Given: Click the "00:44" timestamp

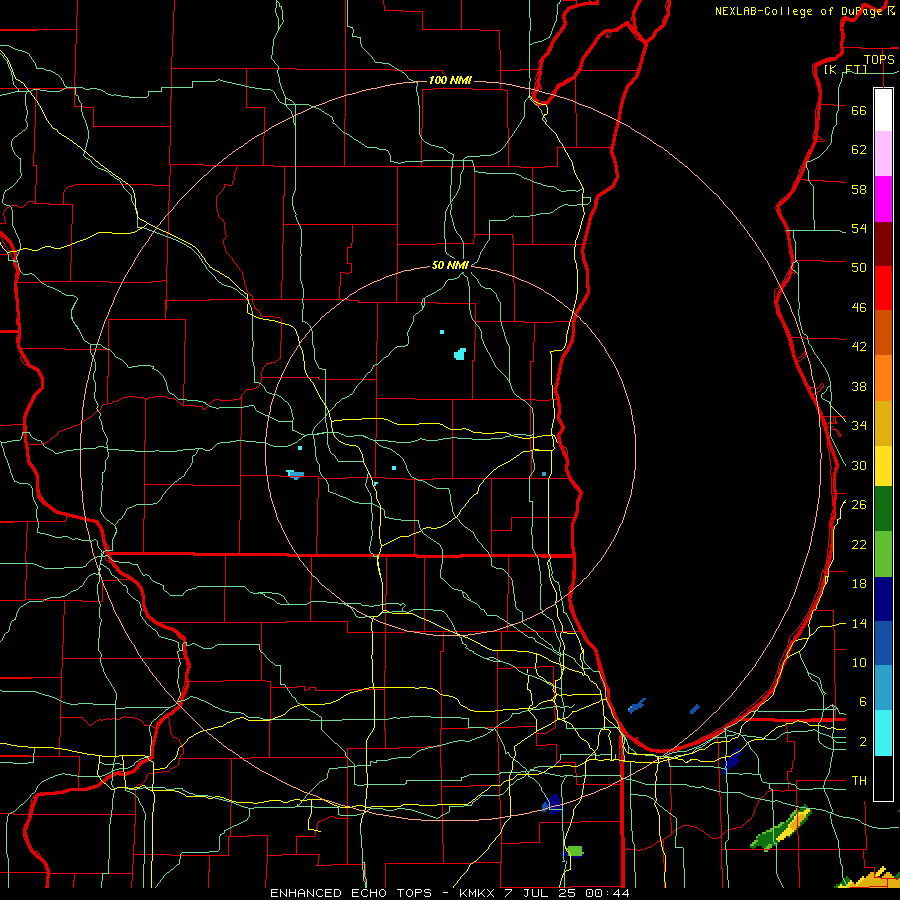Looking at the screenshot, I should (607, 893).
